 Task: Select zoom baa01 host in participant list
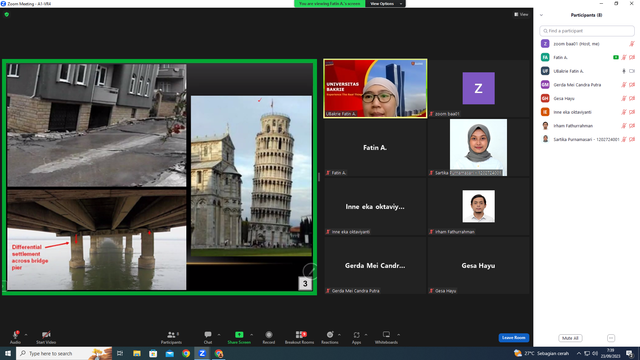pos(587,44)
